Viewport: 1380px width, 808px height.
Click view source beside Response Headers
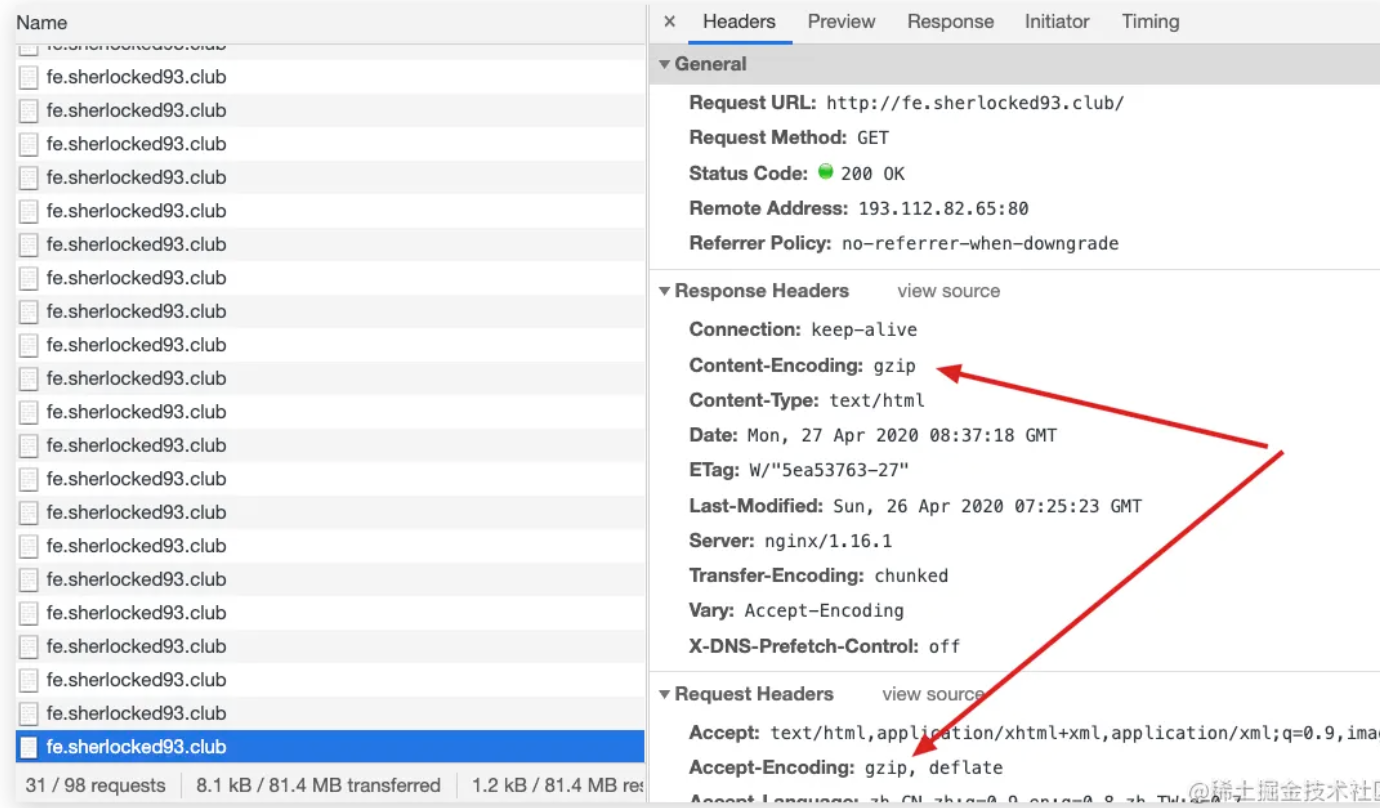[x=948, y=291]
